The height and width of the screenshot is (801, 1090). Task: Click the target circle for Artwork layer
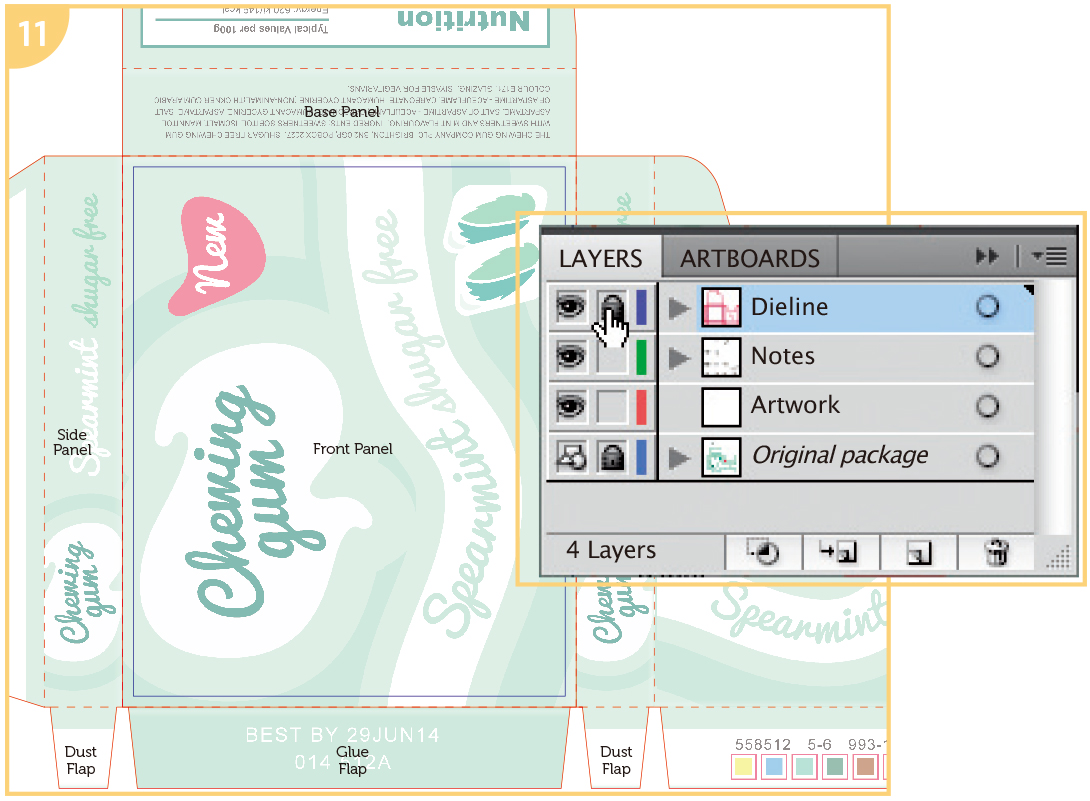(x=987, y=406)
